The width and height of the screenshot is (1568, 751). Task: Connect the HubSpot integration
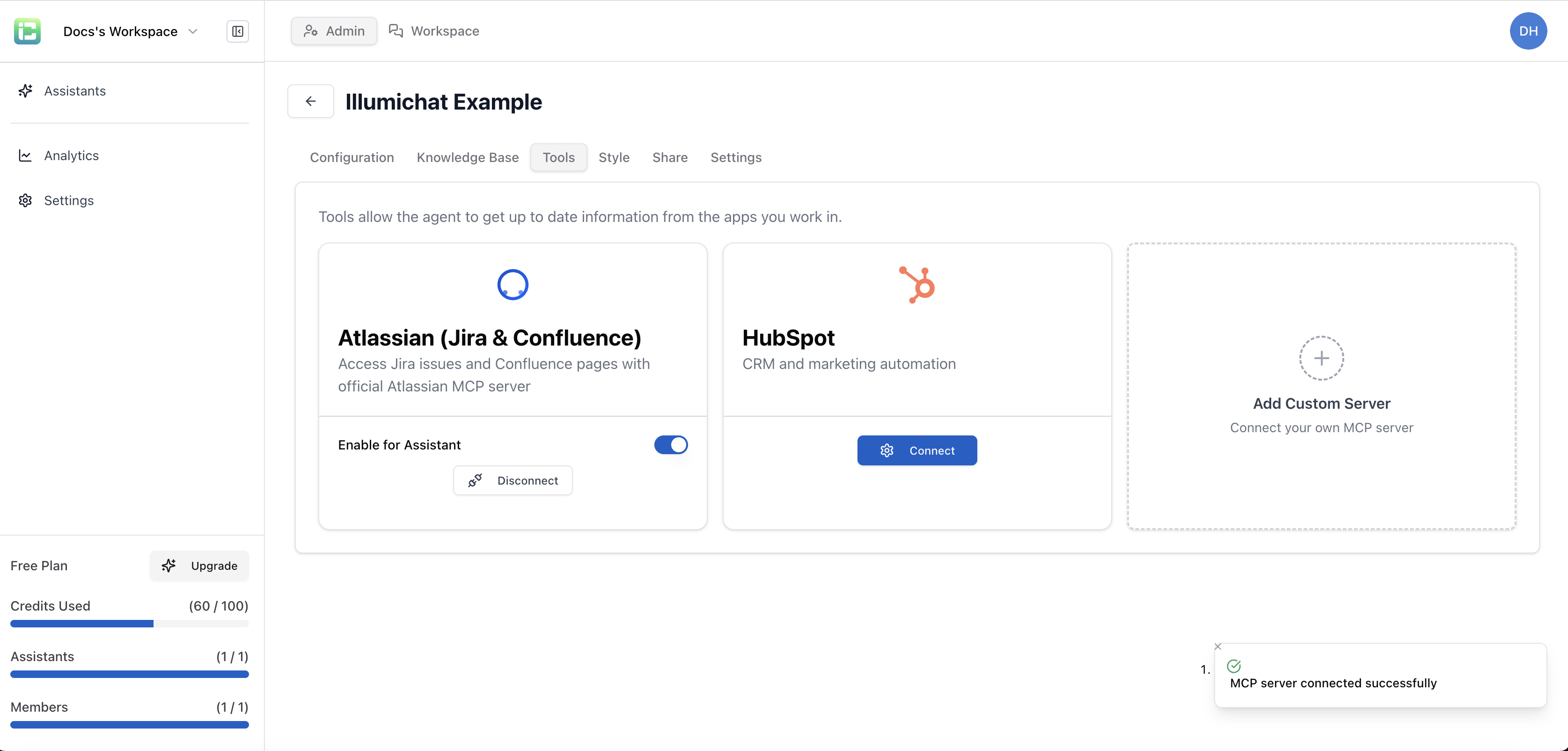[917, 450]
